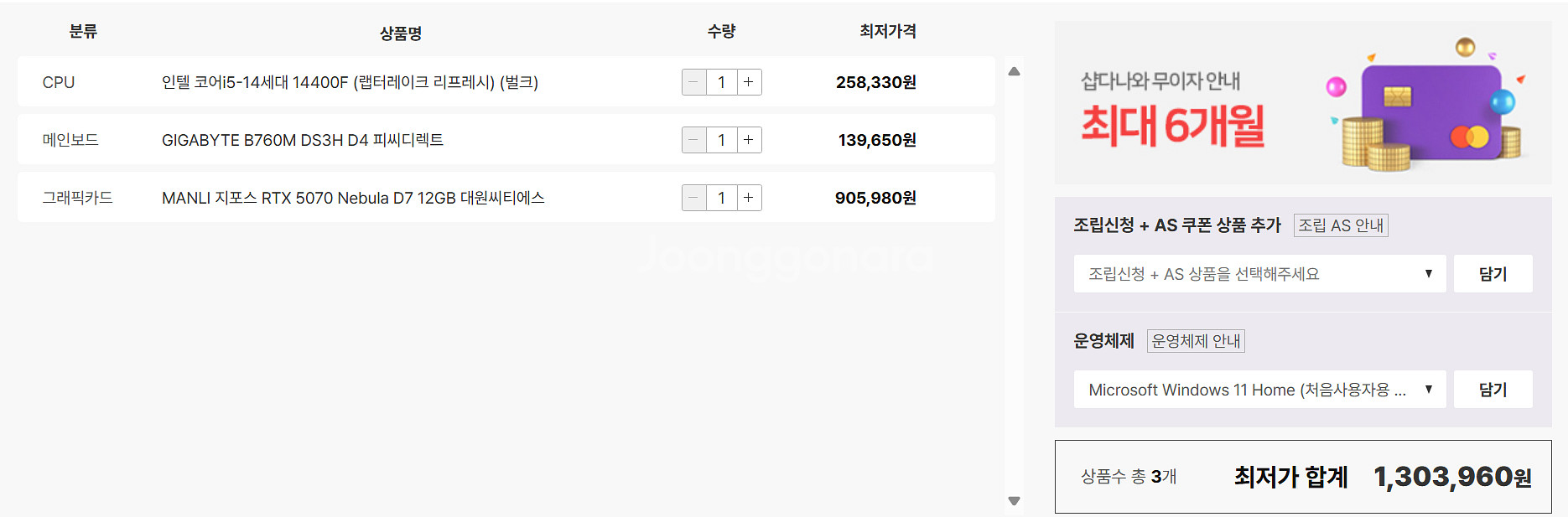
Task: Open GIGABYTE B760M DS3H D4 product link
Action: 303,140
